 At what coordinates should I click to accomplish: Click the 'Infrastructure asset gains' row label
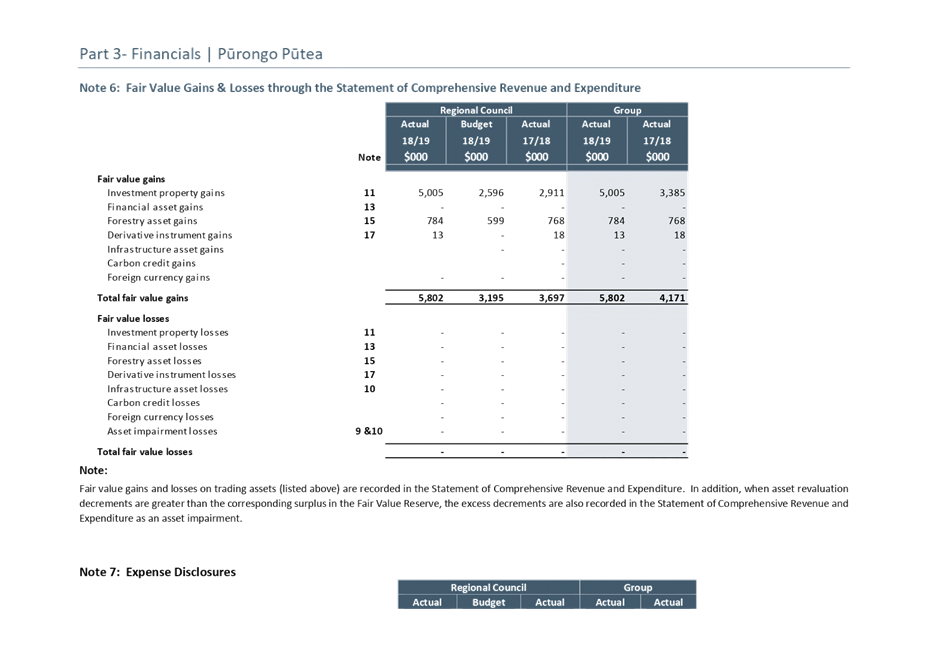click(x=165, y=249)
